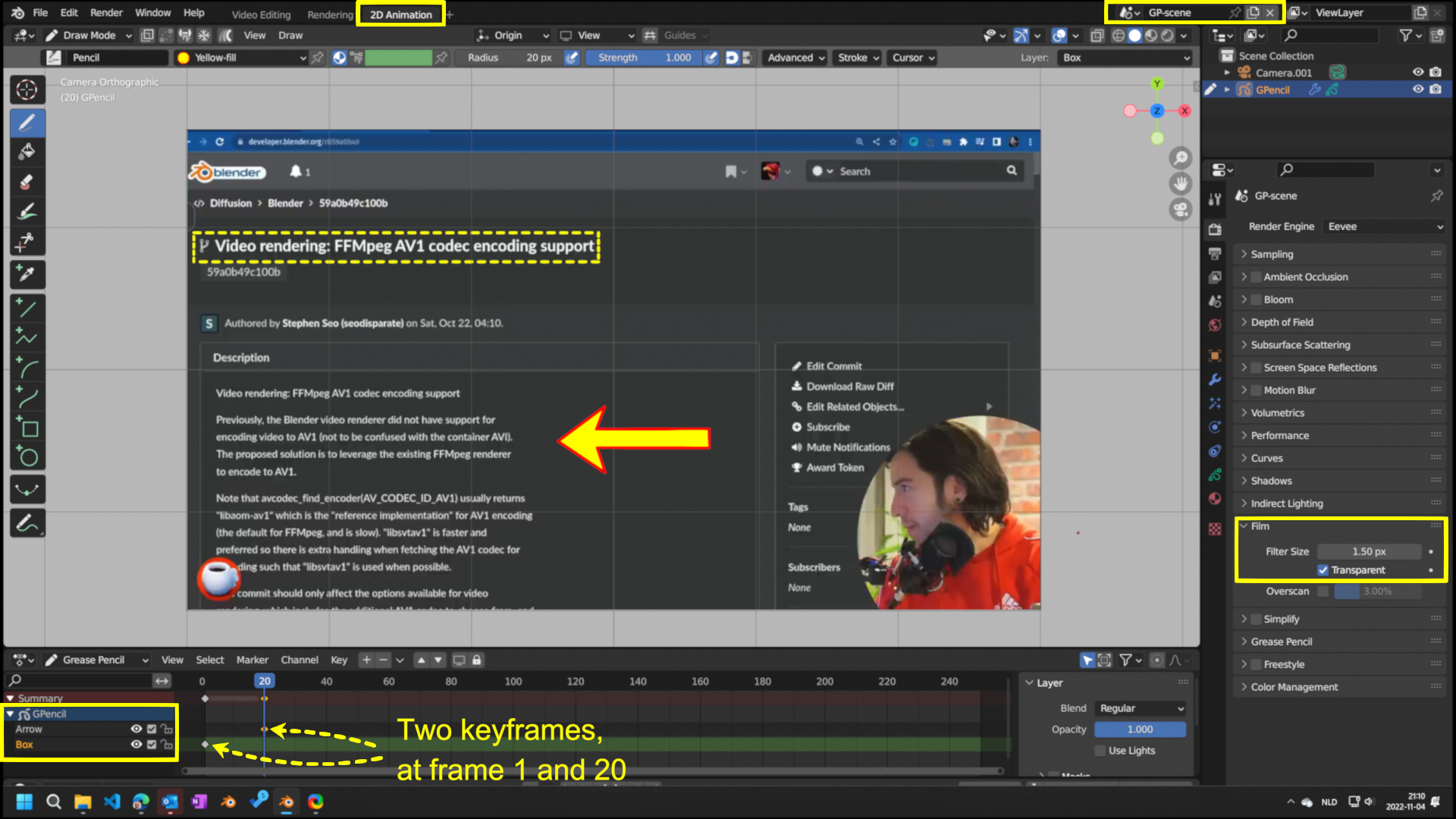Screen dimensions: 1456x819
Task: Toggle Camera.001 visibility in outliner
Action: [1417, 73]
